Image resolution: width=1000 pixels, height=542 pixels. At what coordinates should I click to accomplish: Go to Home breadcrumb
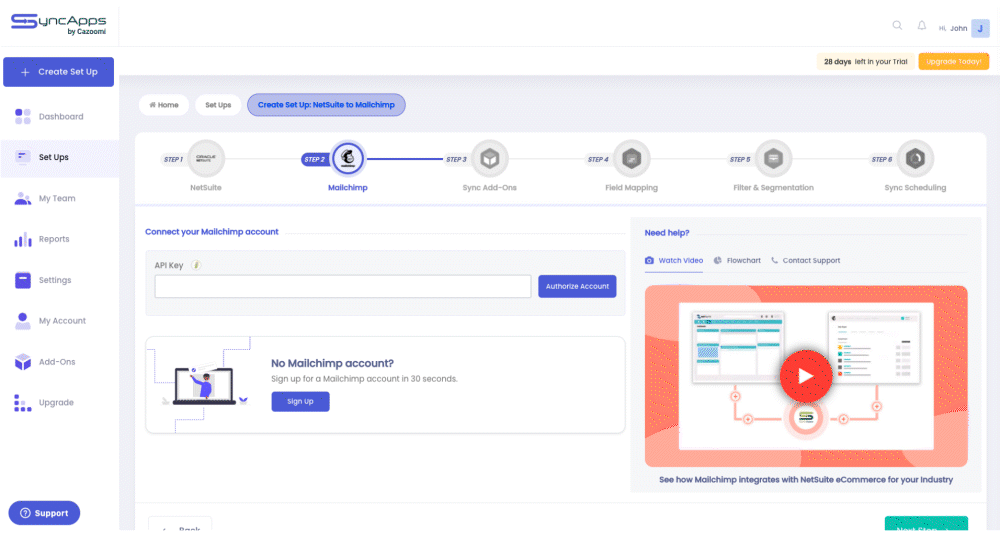coord(164,105)
